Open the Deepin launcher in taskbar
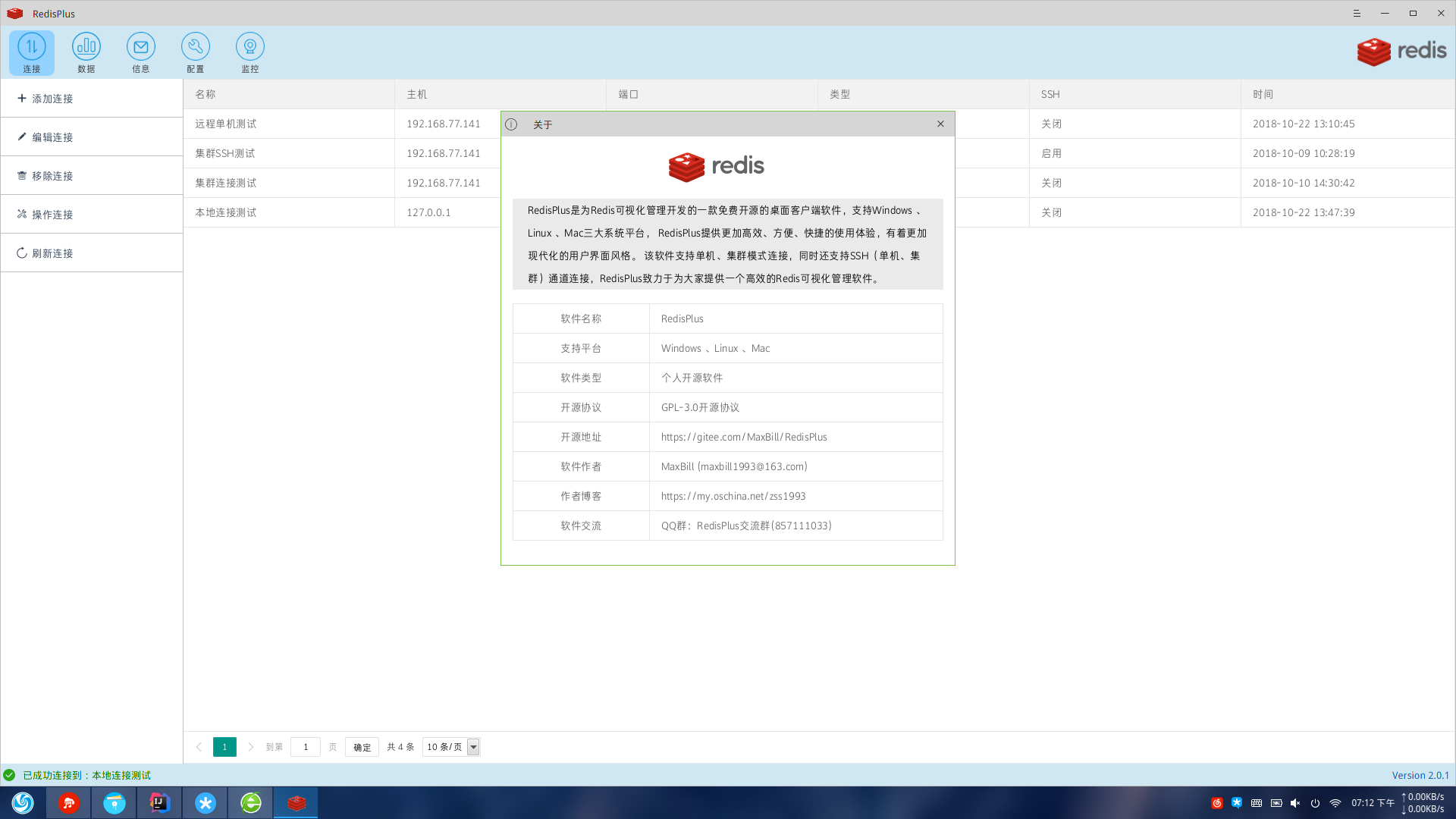The image size is (1456, 819). tap(23, 802)
